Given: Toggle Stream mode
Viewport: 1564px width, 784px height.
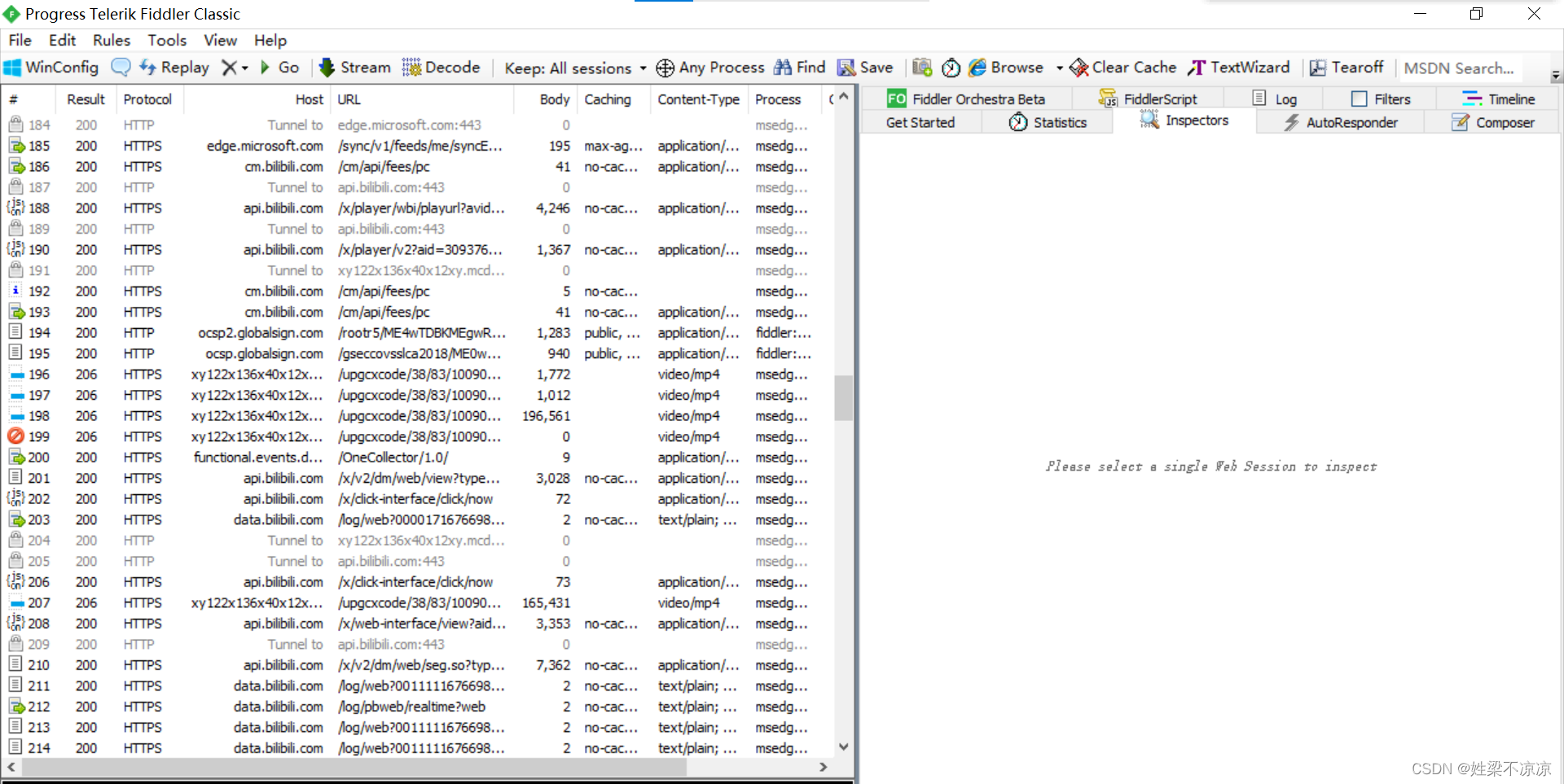Looking at the screenshot, I should 355,68.
